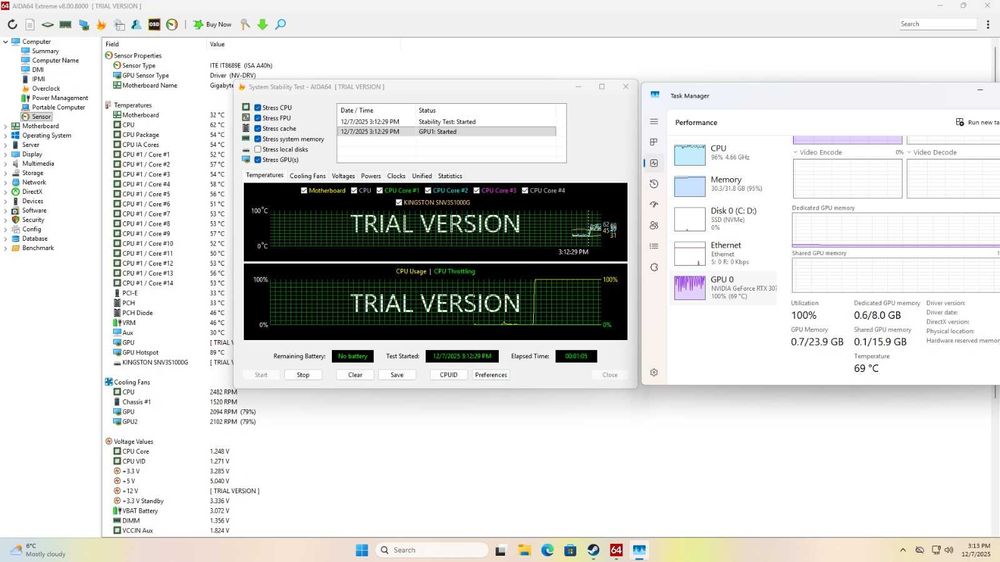Image resolution: width=1000 pixels, height=562 pixels.
Task: Click the magnifier search icon in AIDA64 toolbar
Action: point(280,24)
